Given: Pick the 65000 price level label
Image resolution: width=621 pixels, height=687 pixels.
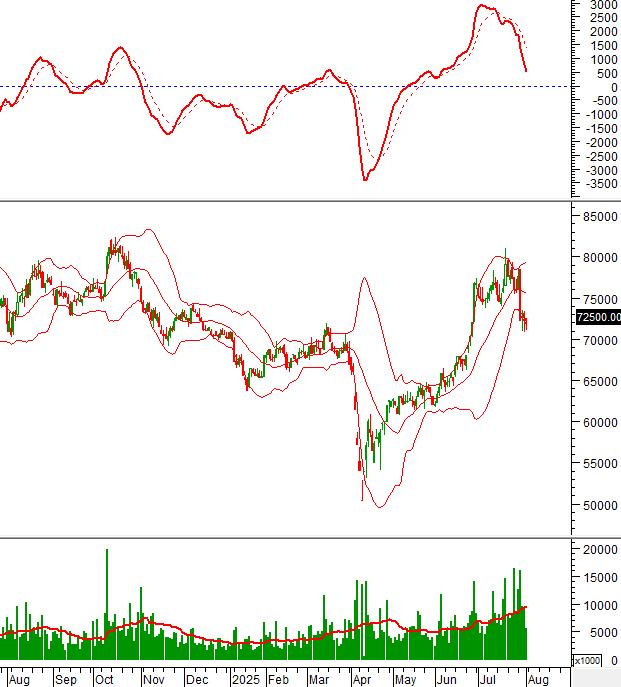Looking at the screenshot, I should [600, 381].
